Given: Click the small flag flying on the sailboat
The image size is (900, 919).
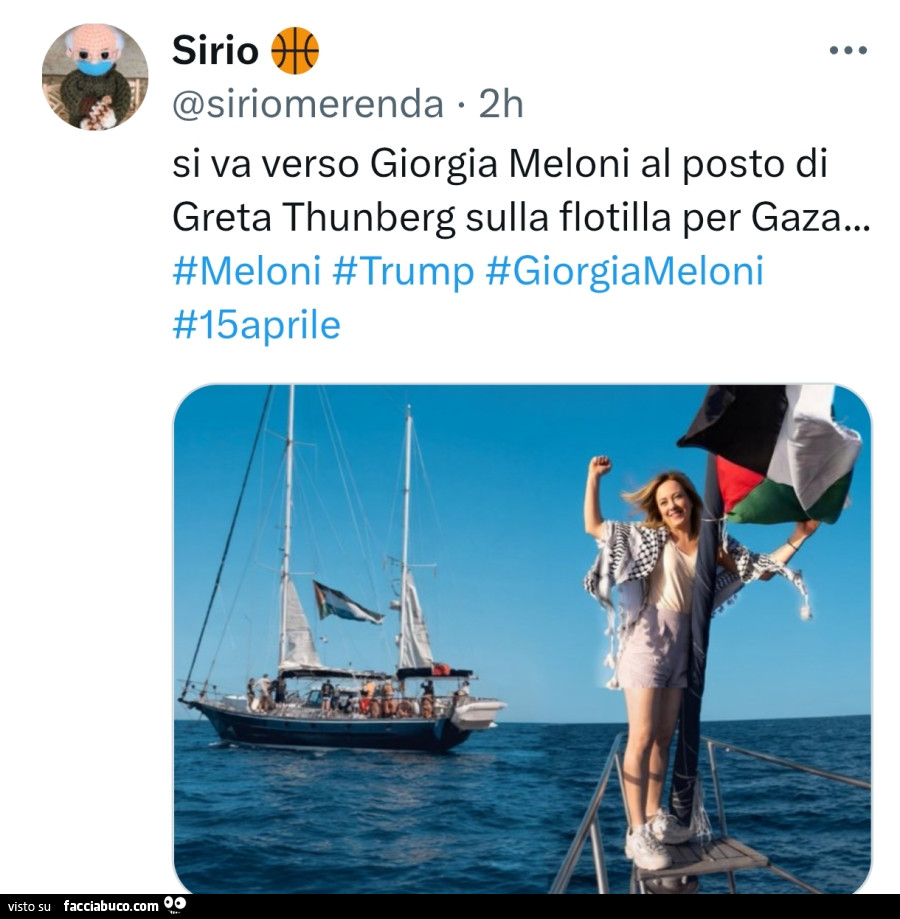Looking at the screenshot, I should (345, 602).
